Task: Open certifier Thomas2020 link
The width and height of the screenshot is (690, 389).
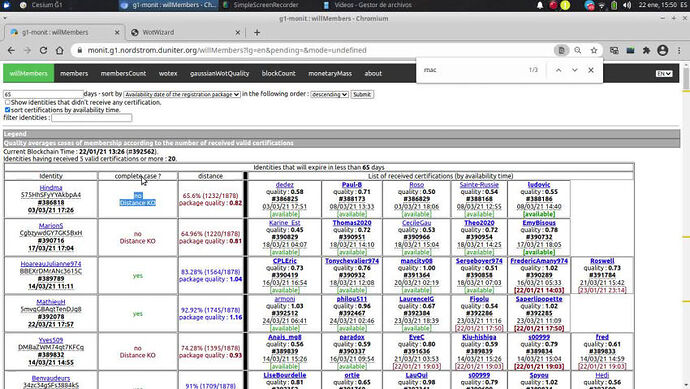Action: tap(352, 223)
